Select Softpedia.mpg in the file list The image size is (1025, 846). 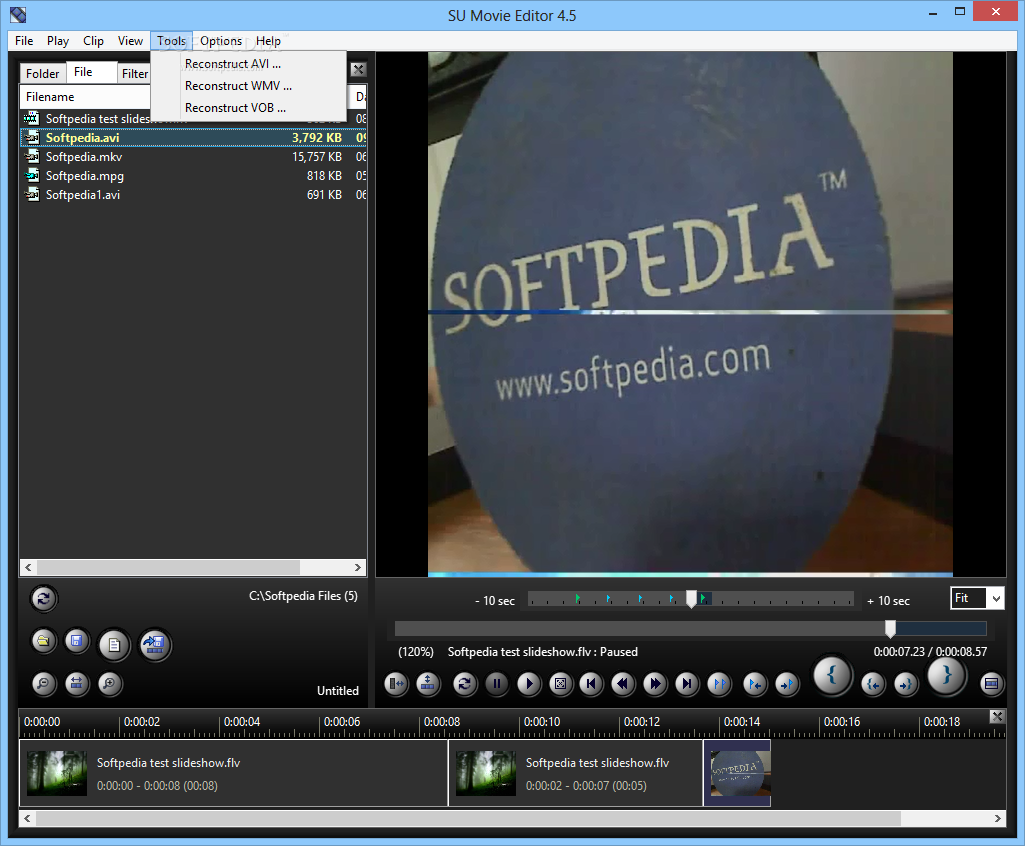point(193,175)
